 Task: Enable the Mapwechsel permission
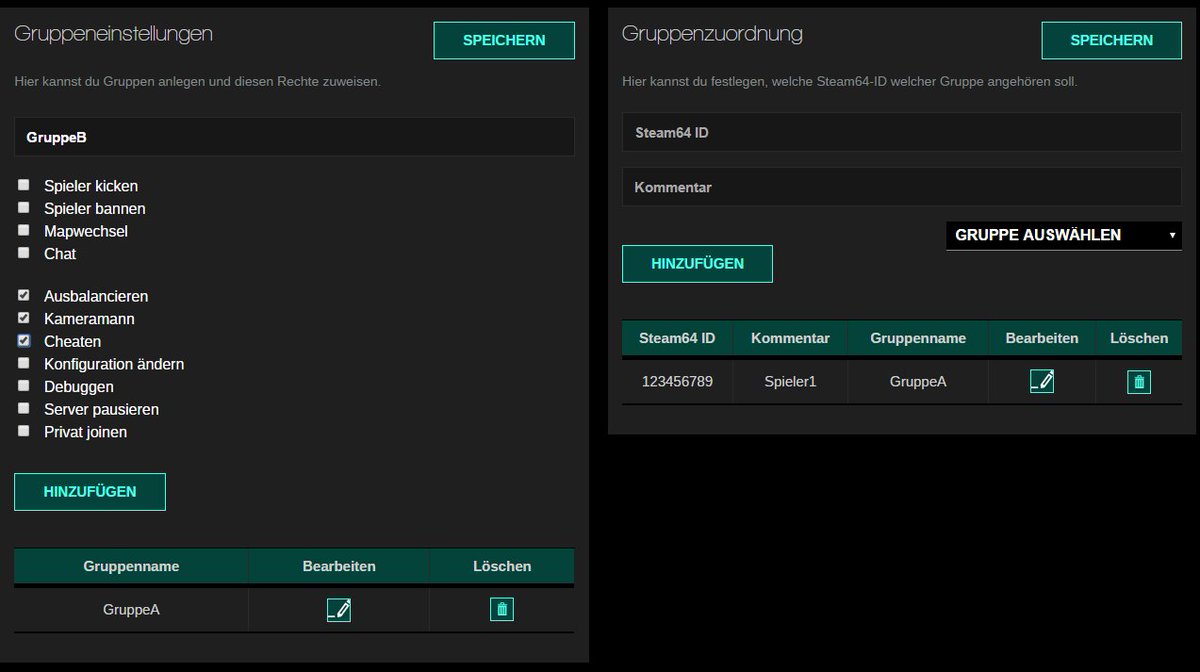23,230
